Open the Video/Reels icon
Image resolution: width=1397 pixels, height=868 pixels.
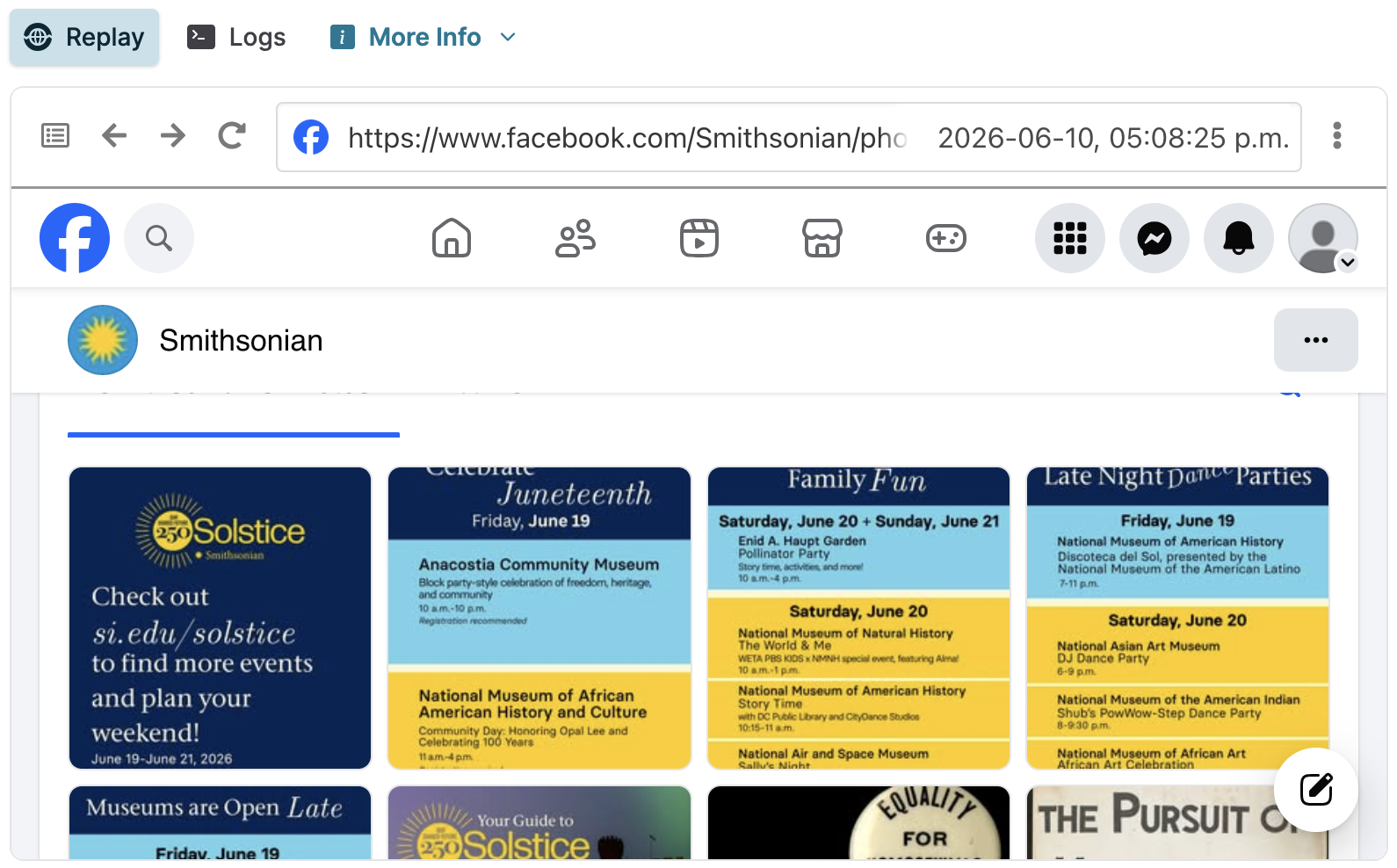click(699, 238)
